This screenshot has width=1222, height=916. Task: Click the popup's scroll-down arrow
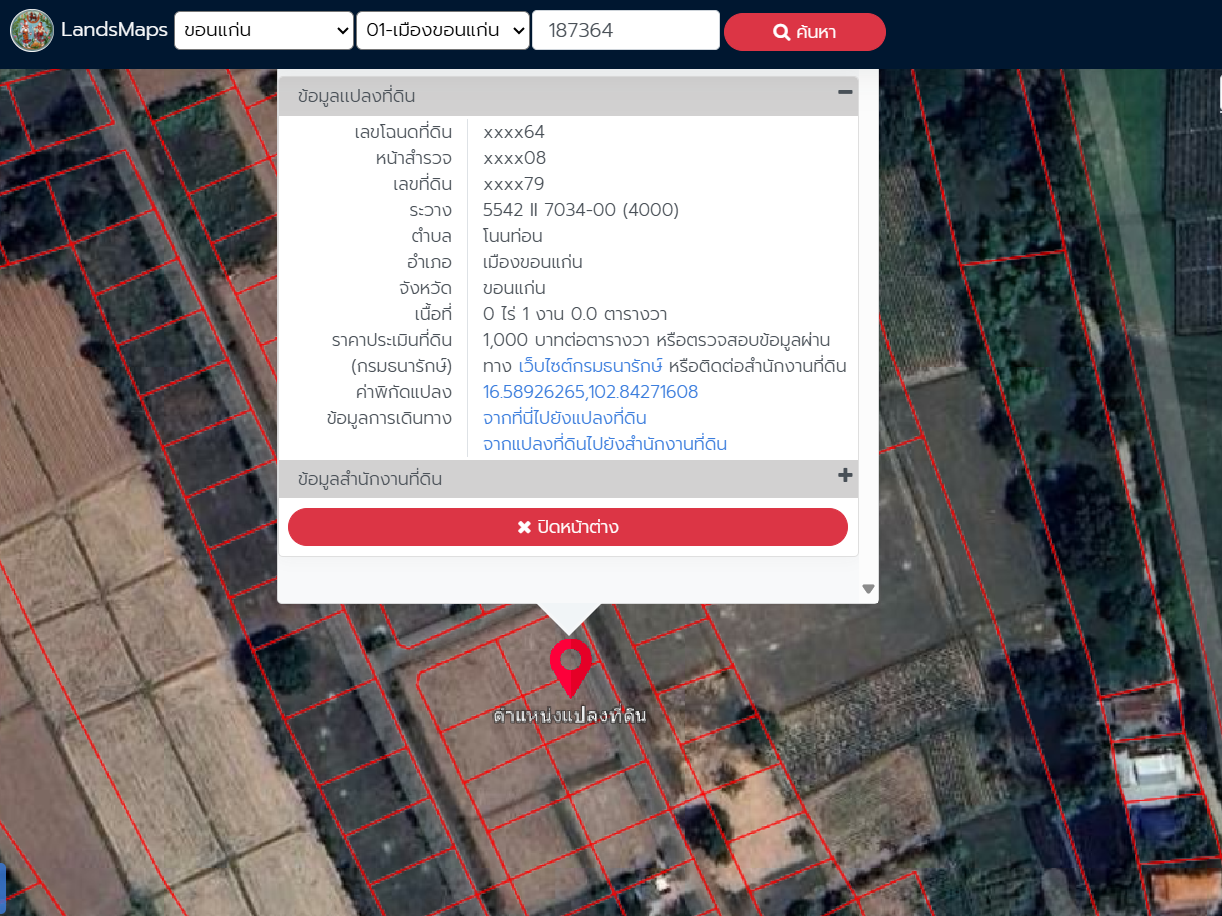coord(868,589)
